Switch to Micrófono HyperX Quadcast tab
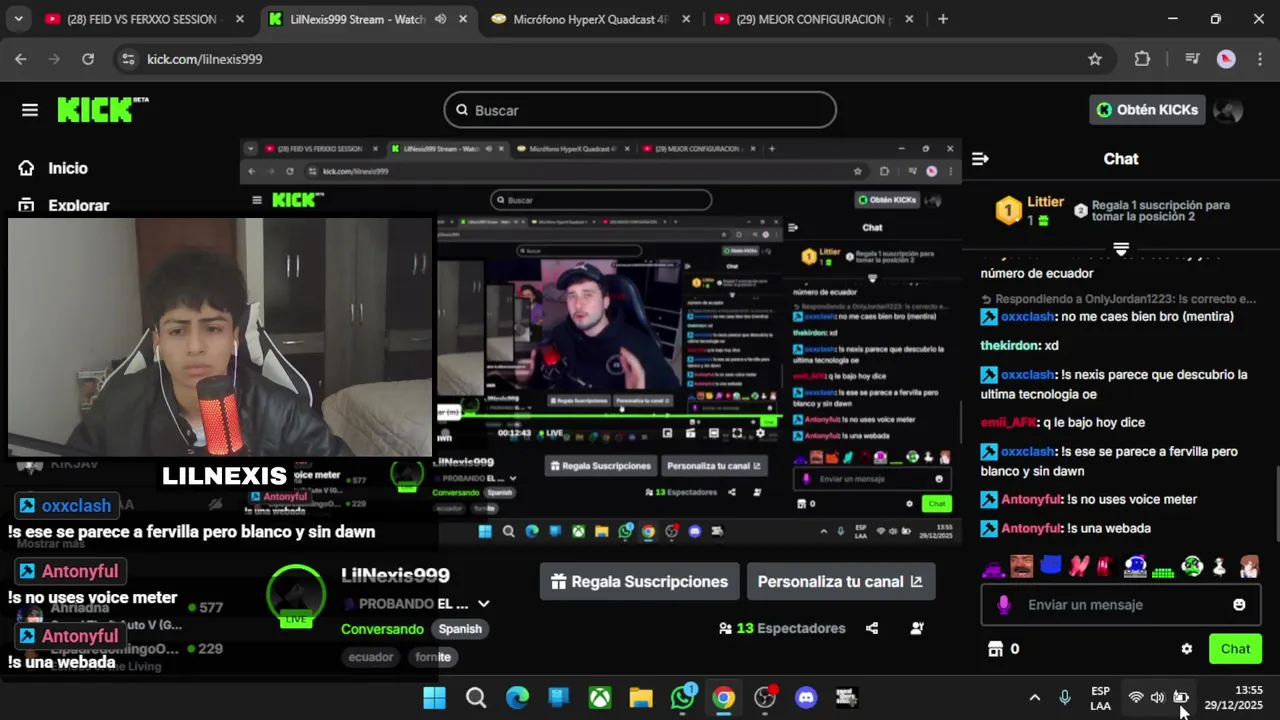 coord(590,19)
